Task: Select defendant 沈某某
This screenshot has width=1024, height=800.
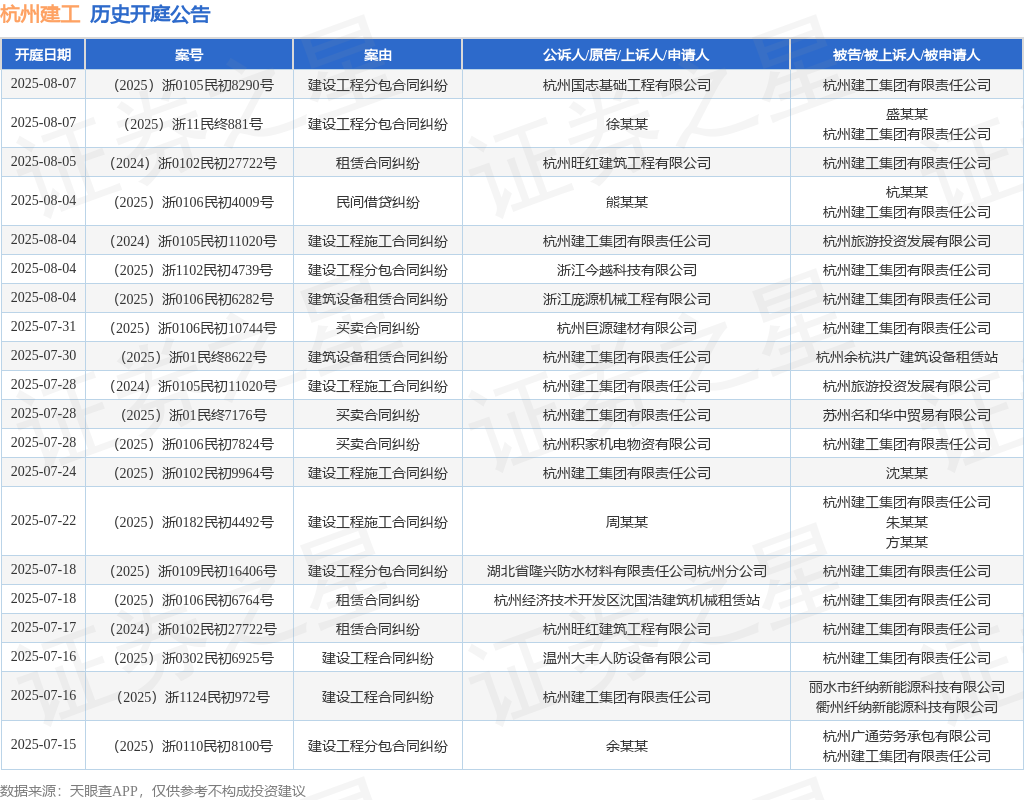Action: click(906, 473)
